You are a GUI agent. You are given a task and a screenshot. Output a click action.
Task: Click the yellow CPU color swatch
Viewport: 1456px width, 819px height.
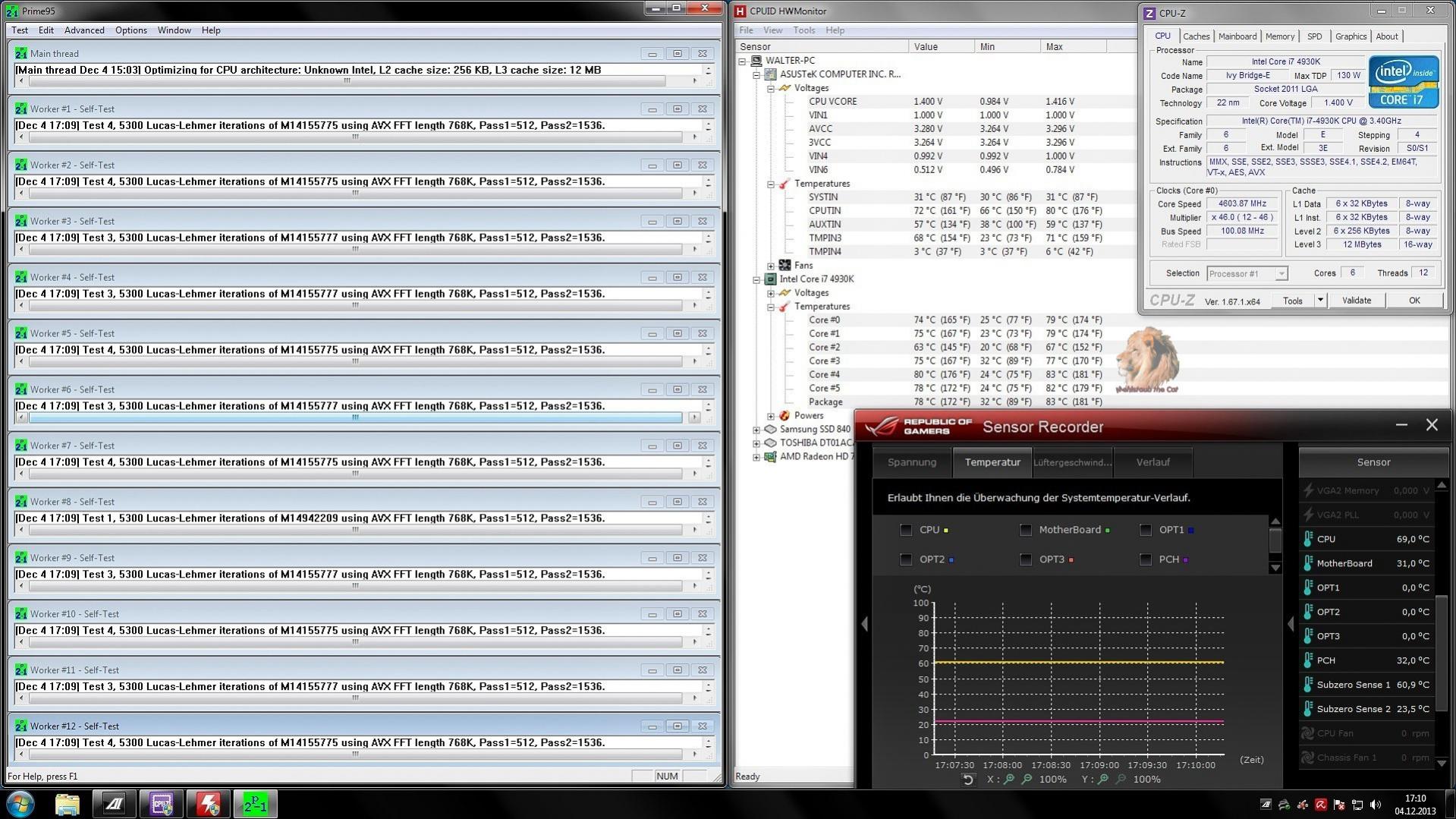[x=946, y=531]
